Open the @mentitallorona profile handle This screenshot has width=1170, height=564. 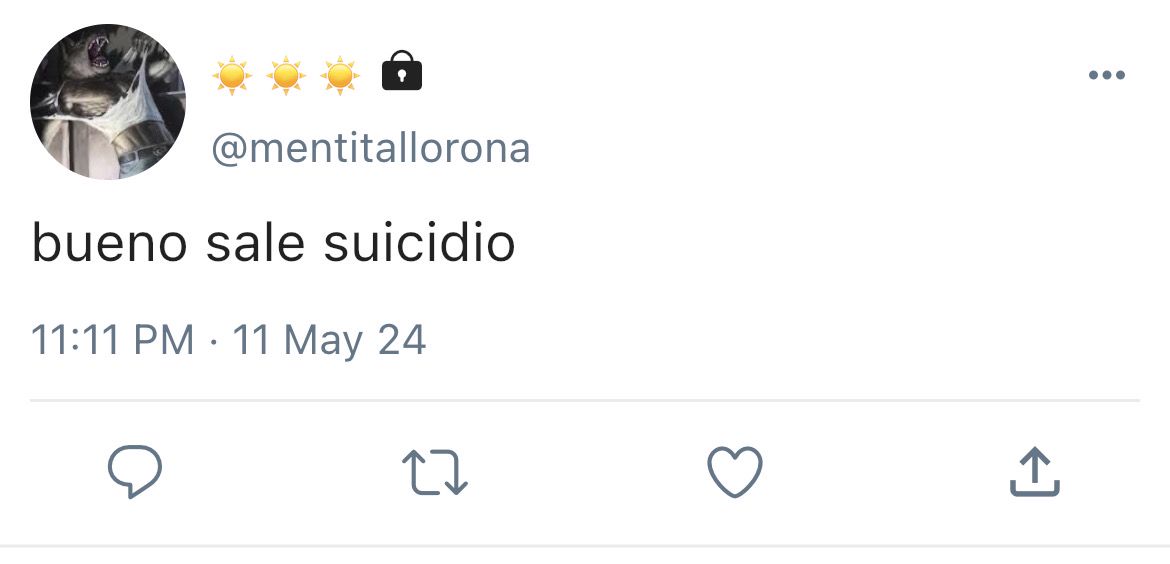[x=371, y=148]
